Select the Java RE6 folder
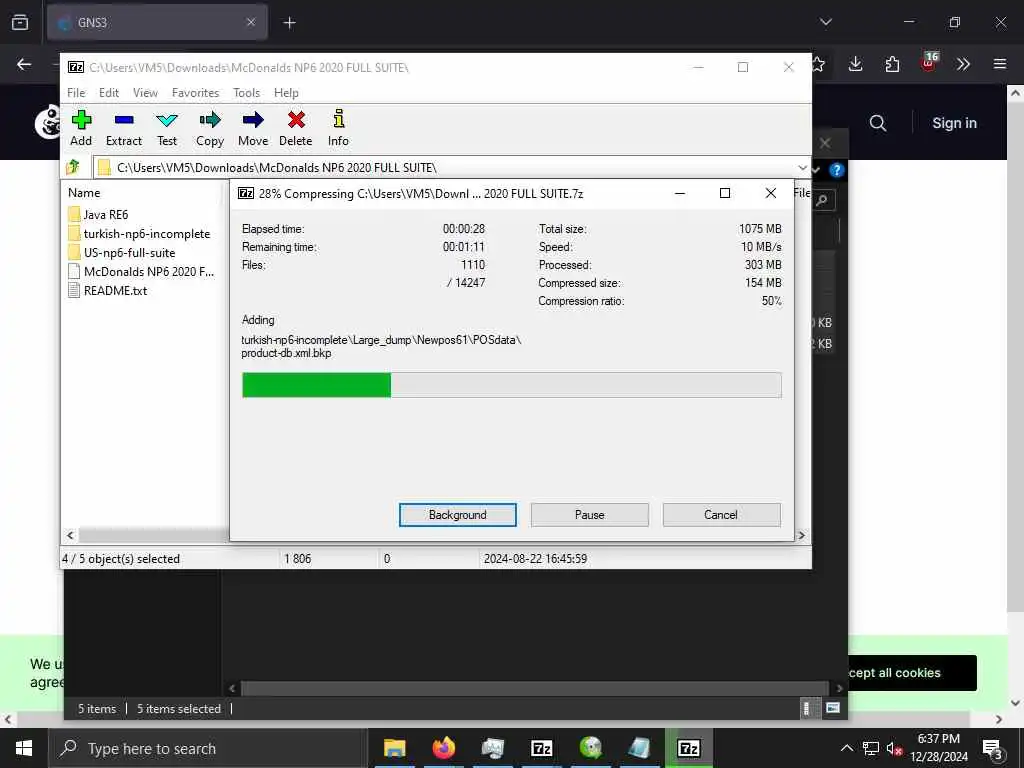The width and height of the screenshot is (1024, 768). [98, 214]
